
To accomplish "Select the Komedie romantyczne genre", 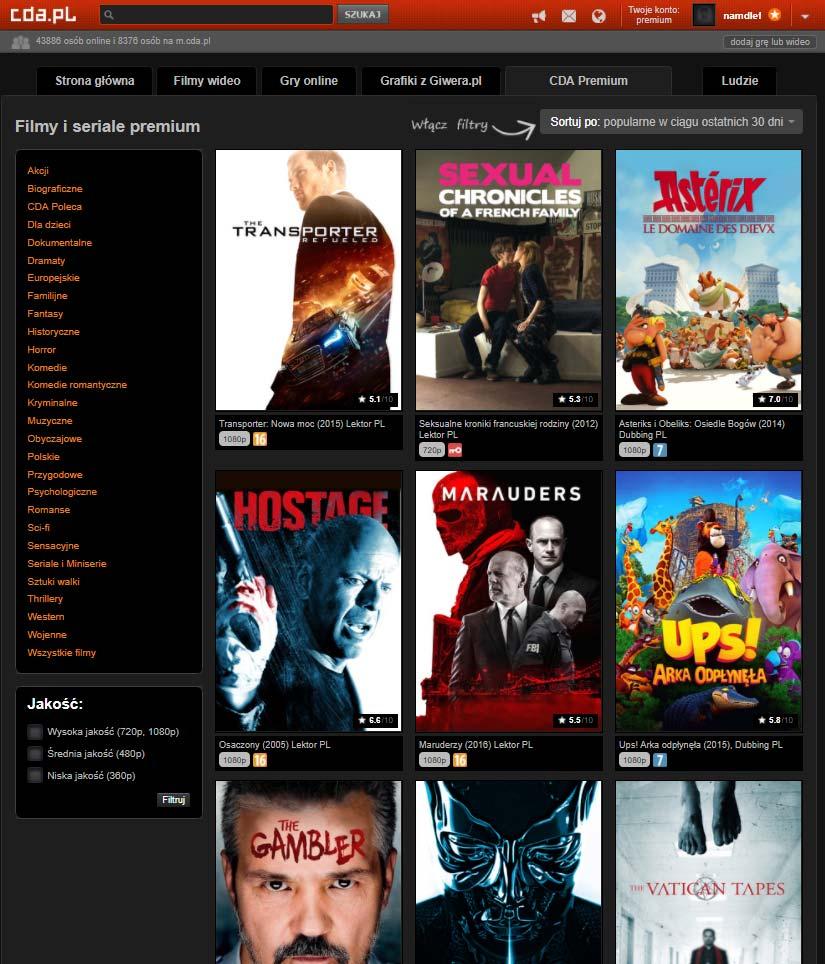I will pyautogui.click(x=77, y=385).
